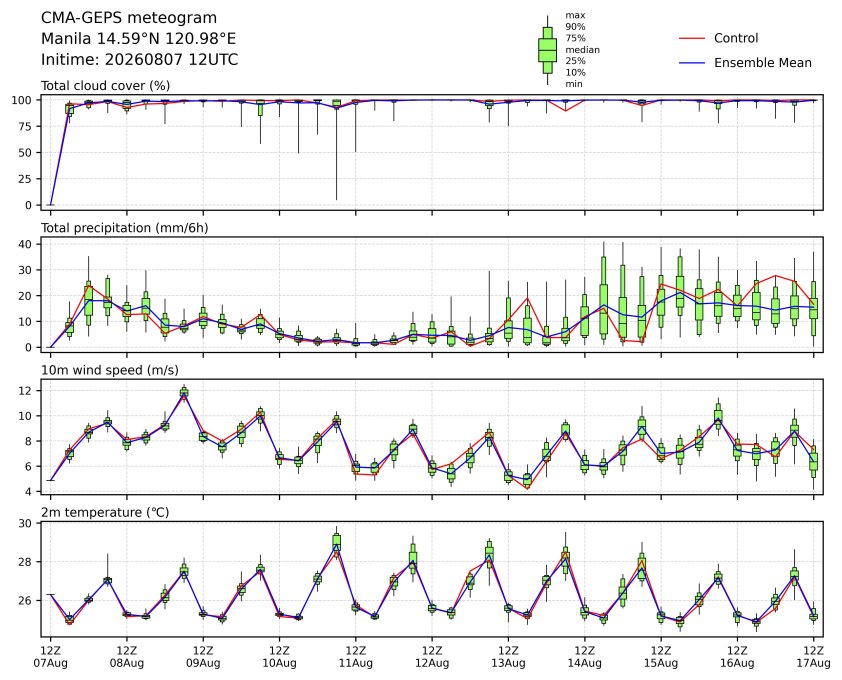Click the CMA-GEPS meteogram title
Screen dimensions: 842x680
pos(129,18)
